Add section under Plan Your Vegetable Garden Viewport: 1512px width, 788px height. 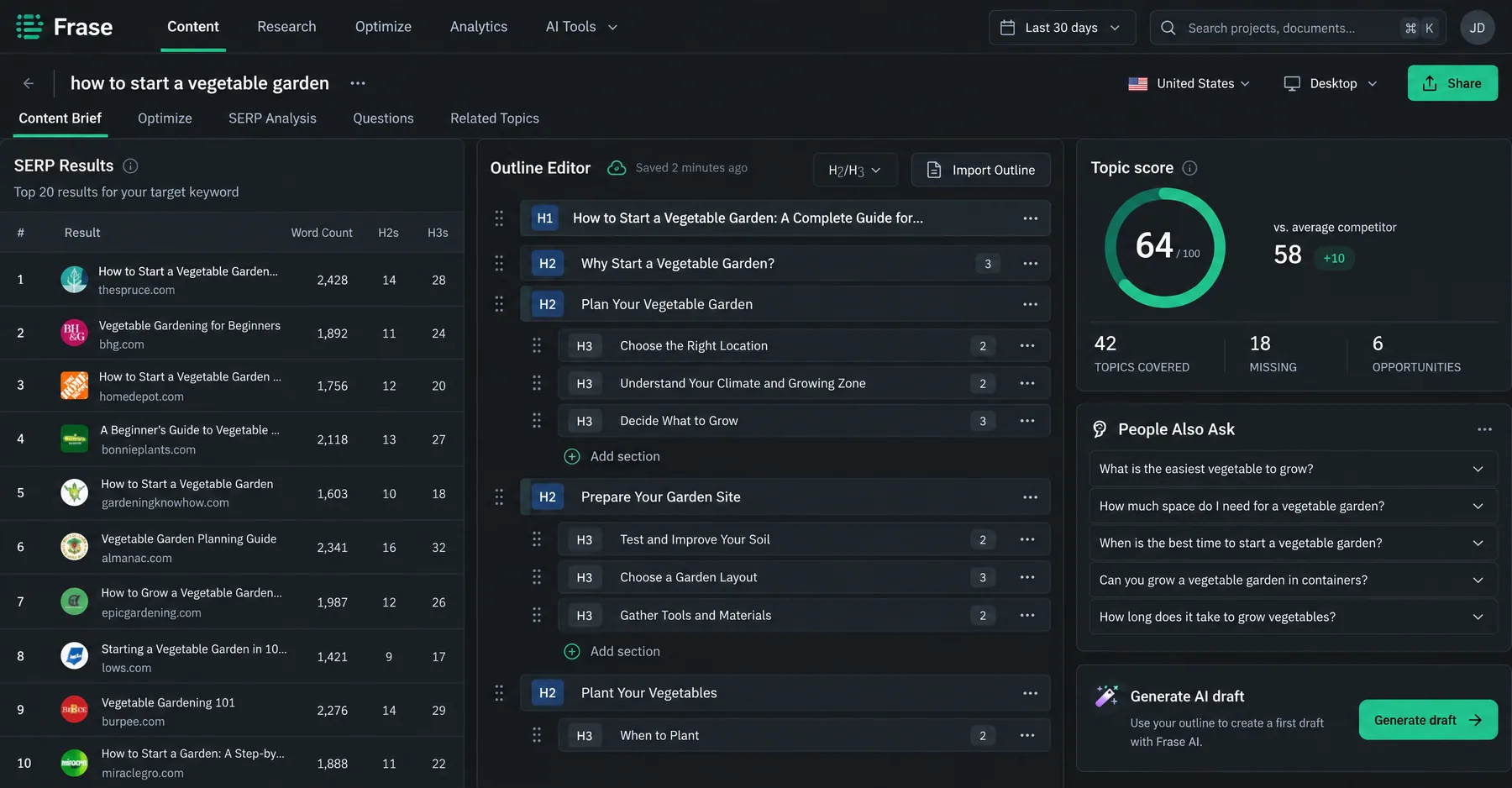[x=612, y=456]
